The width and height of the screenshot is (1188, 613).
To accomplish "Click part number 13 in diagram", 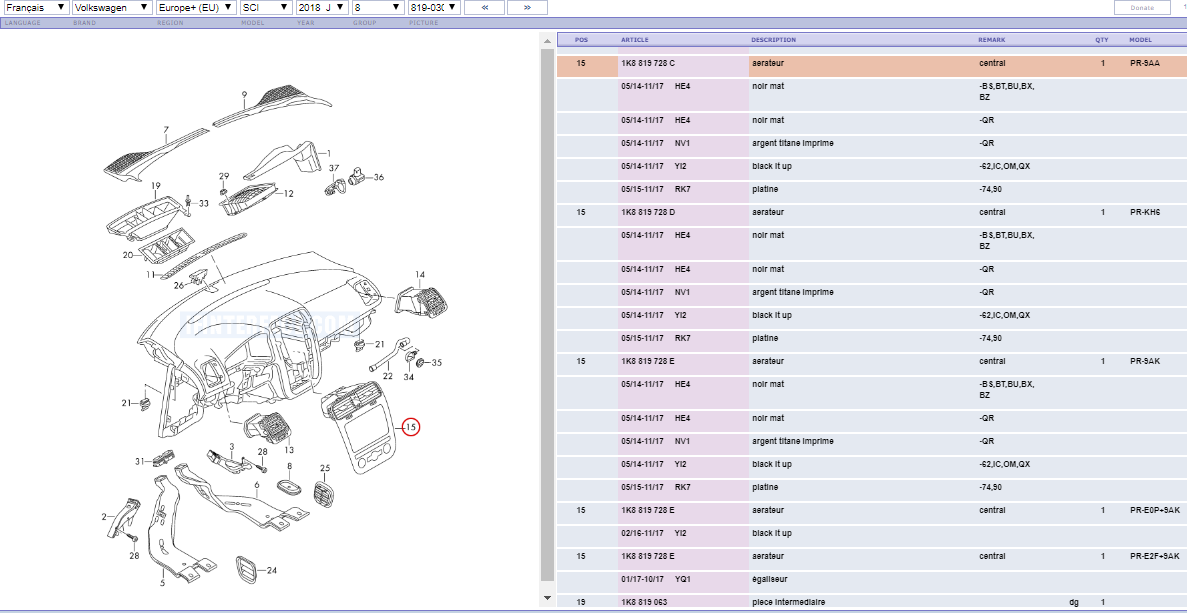I will click(x=289, y=449).
